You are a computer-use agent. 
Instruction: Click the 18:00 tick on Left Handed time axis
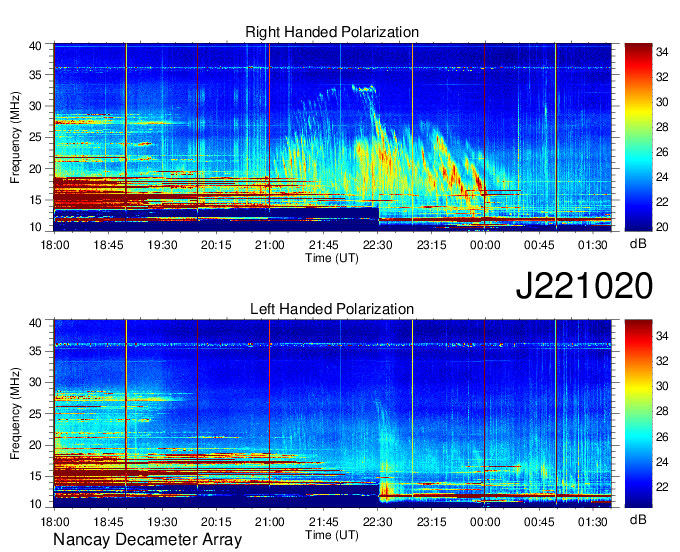[x=55, y=522]
